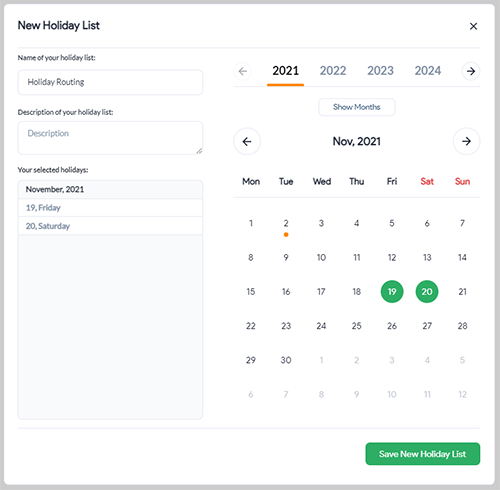Screen dimensions: 500x490
Task: Click date 30 in calendar
Action: (x=286, y=360)
